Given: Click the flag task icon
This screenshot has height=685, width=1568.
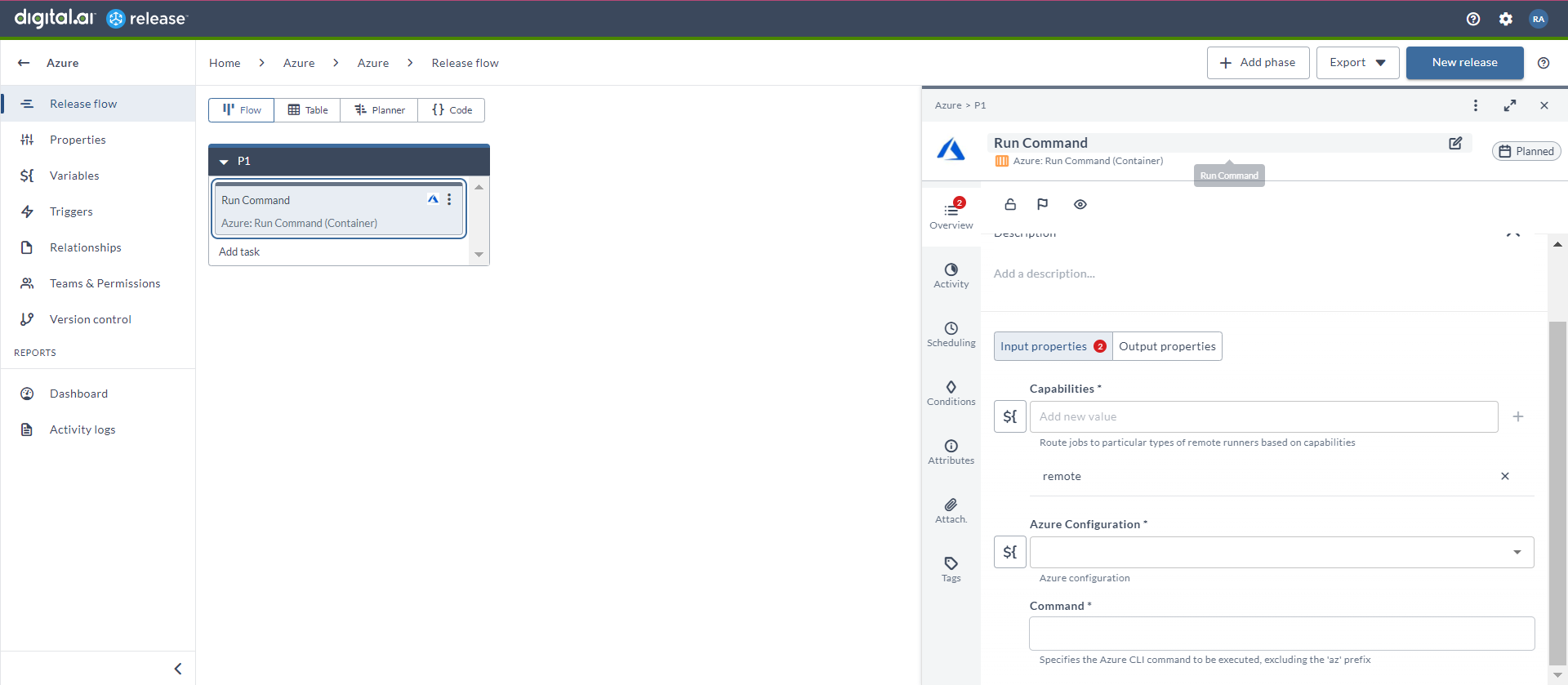Looking at the screenshot, I should (x=1042, y=204).
